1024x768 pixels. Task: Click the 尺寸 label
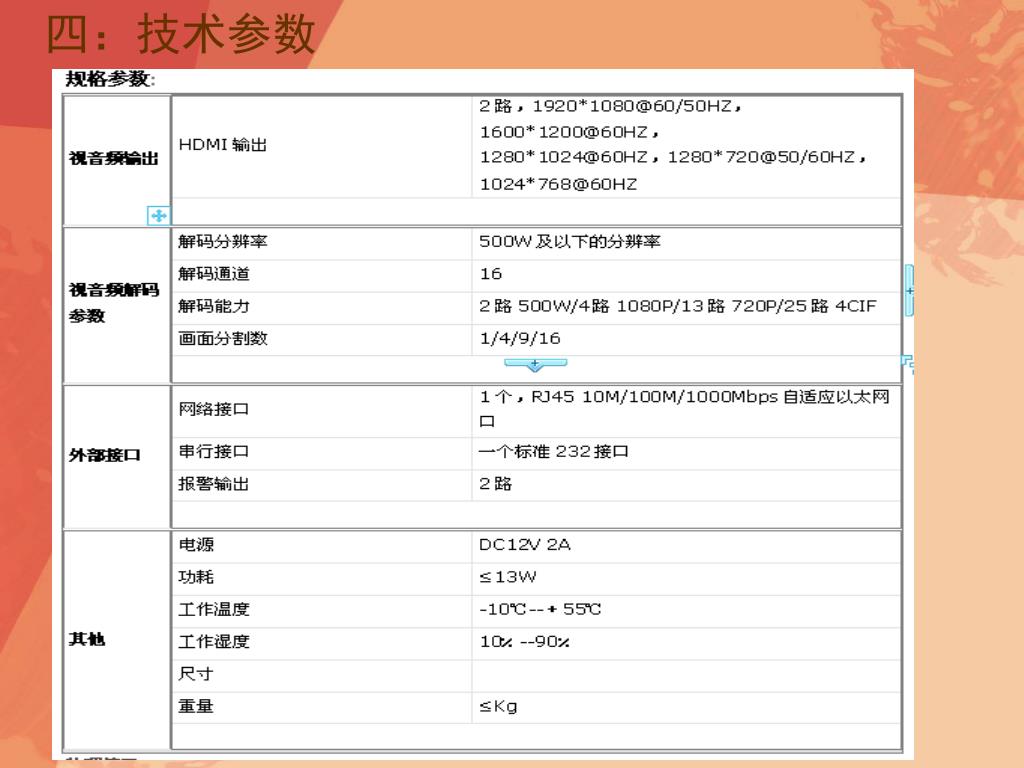[196, 673]
